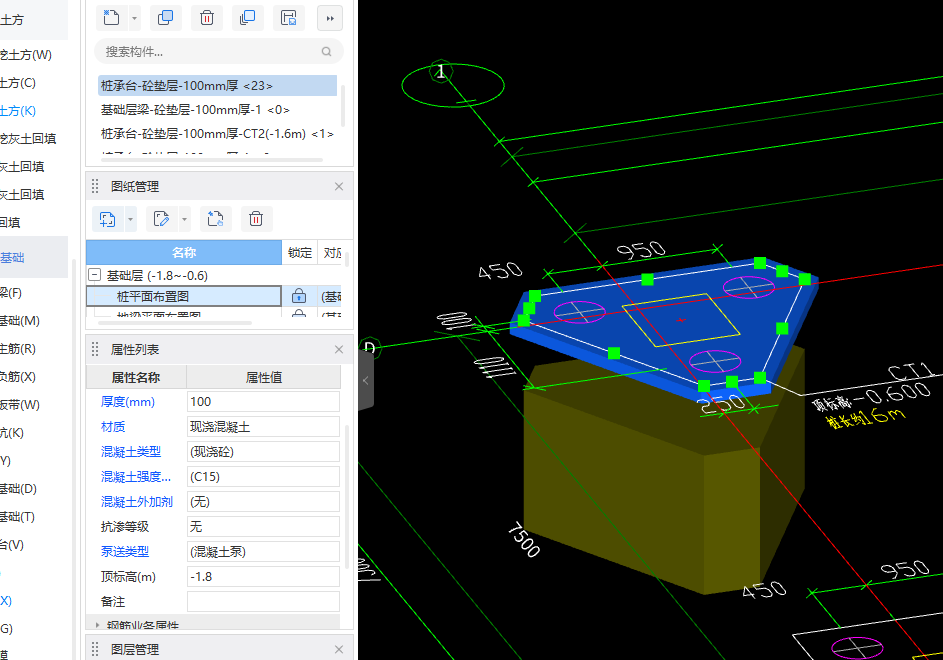Image resolution: width=943 pixels, height=660 pixels.
Task: Select 基础 category in the sidebar
Action: 13,258
